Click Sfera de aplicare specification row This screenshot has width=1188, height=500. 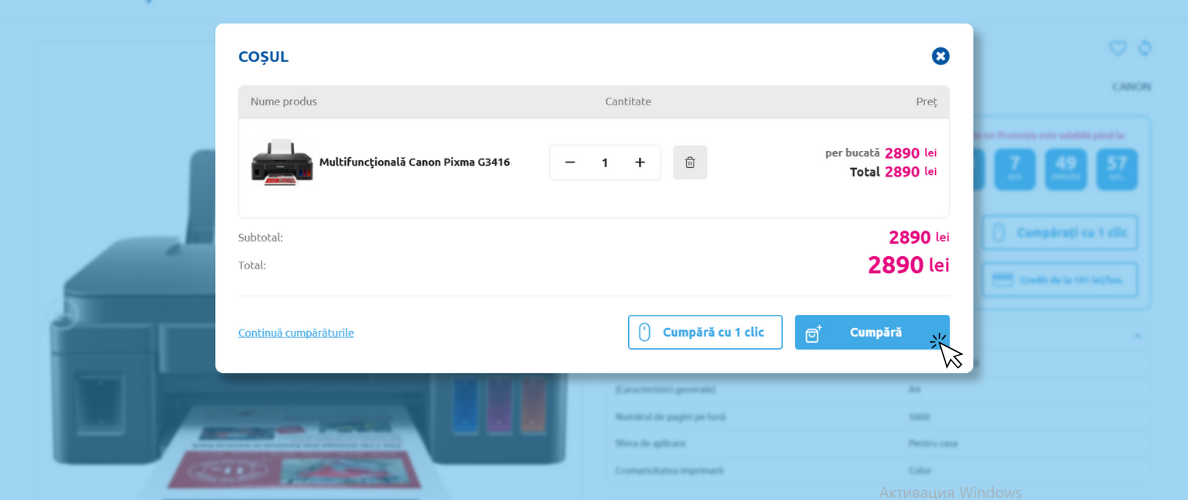tap(878, 444)
